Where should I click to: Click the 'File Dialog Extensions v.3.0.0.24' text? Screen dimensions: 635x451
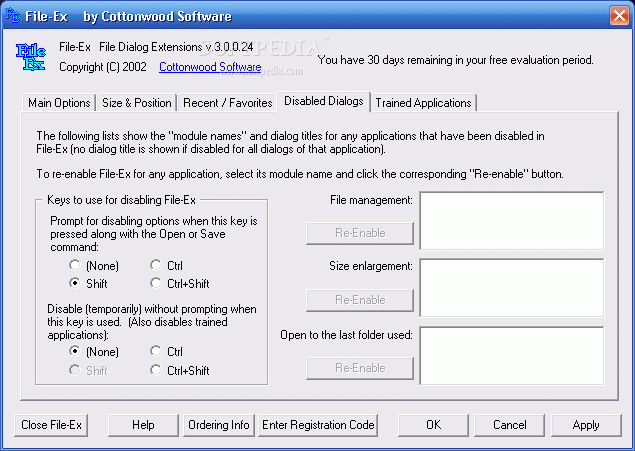[x=176, y=47]
